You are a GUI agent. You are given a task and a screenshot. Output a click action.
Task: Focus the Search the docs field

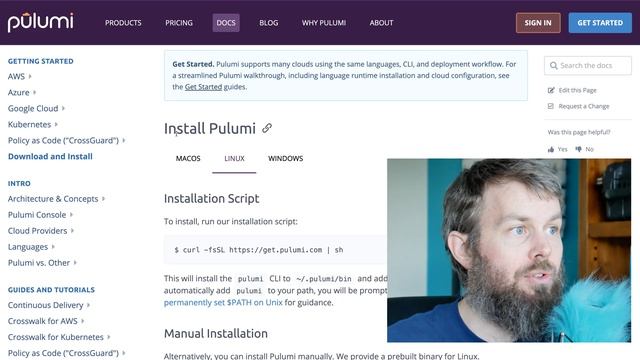(x=588, y=65)
